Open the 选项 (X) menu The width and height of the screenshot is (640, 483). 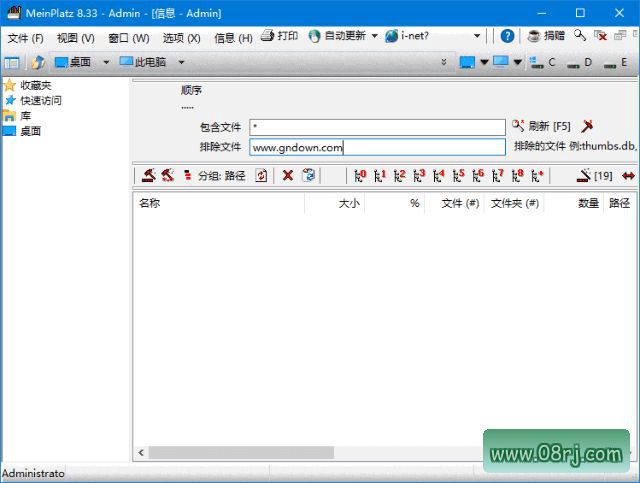pyautogui.click(x=182, y=38)
